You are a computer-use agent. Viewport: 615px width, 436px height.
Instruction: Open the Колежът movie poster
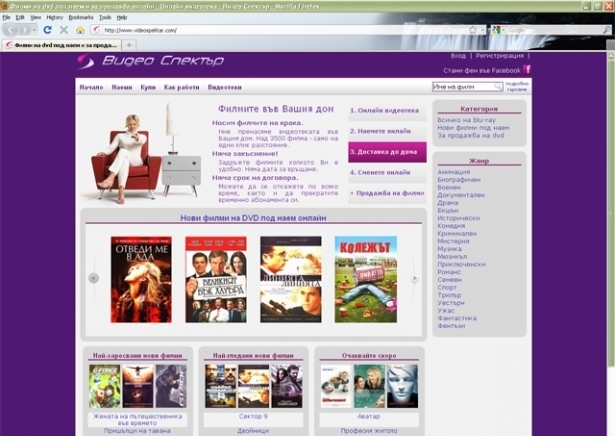point(365,279)
